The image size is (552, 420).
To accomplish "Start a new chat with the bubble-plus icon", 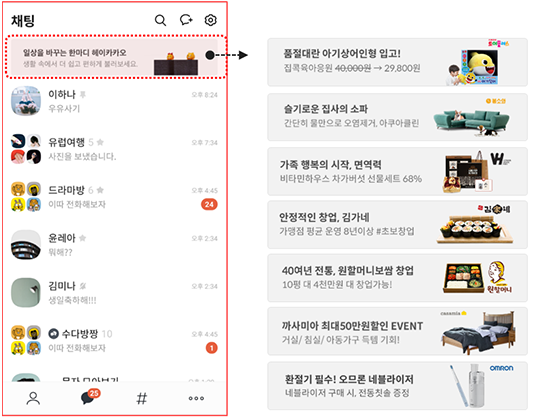I will point(186,20).
